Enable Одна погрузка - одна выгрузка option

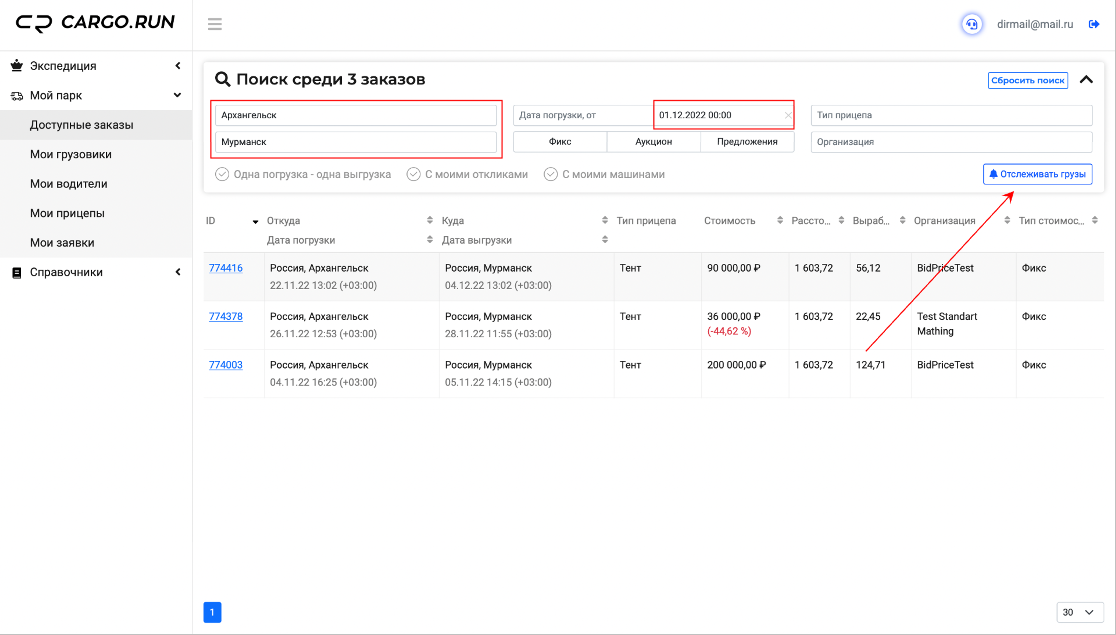click(303, 174)
